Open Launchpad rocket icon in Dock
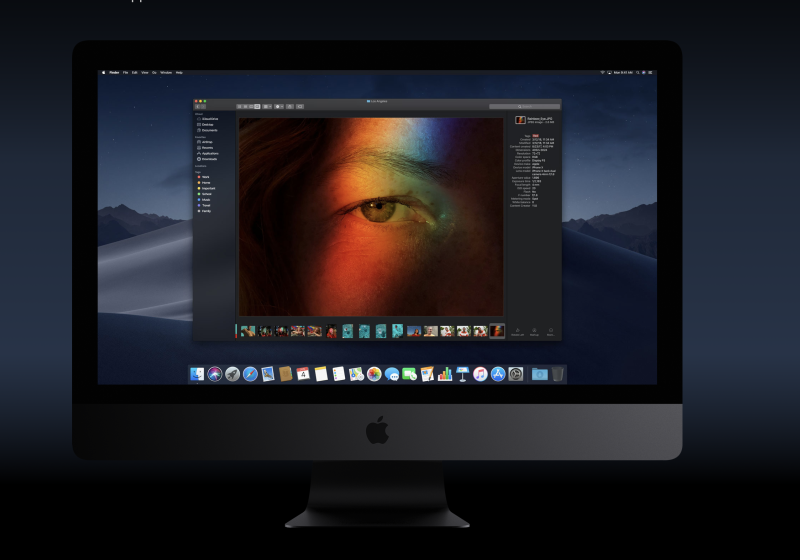 [233, 374]
